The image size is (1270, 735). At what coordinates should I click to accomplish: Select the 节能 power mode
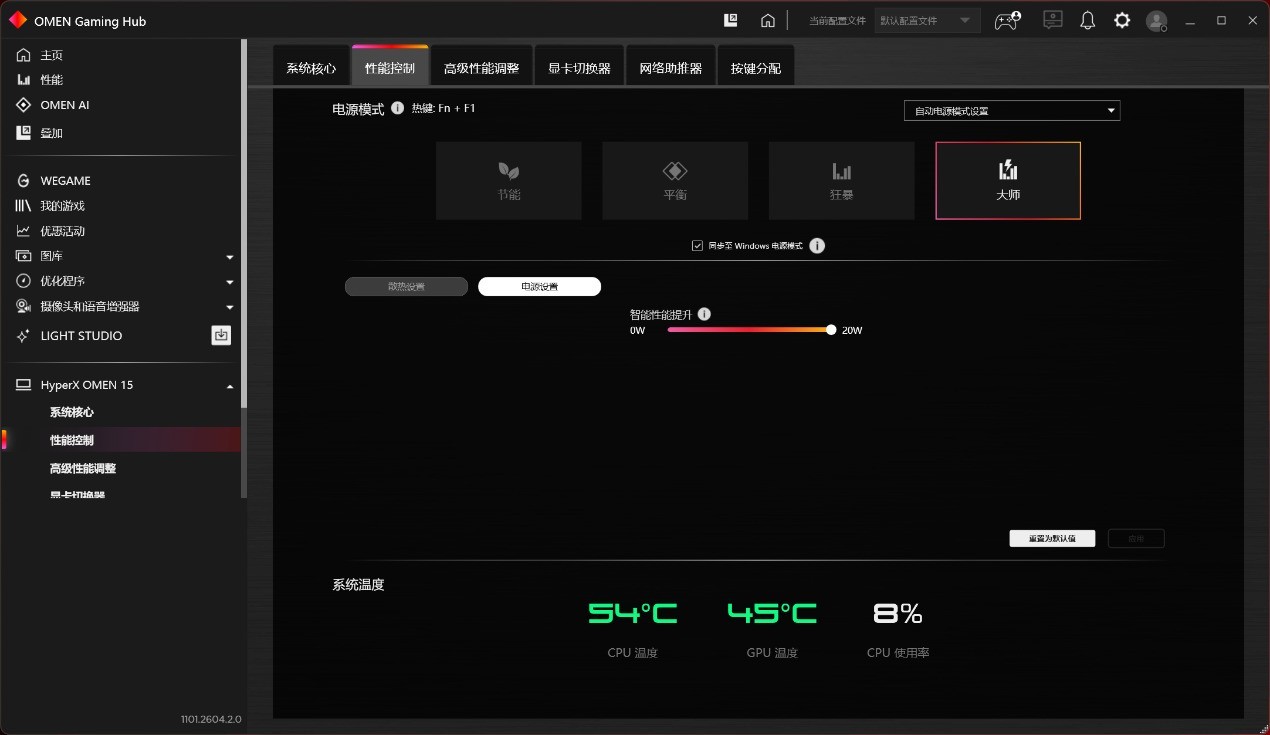[509, 181]
